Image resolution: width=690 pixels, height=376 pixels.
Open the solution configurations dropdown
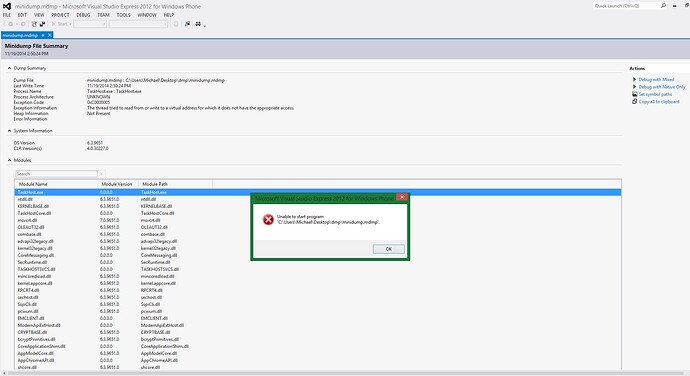coord(90,24)
